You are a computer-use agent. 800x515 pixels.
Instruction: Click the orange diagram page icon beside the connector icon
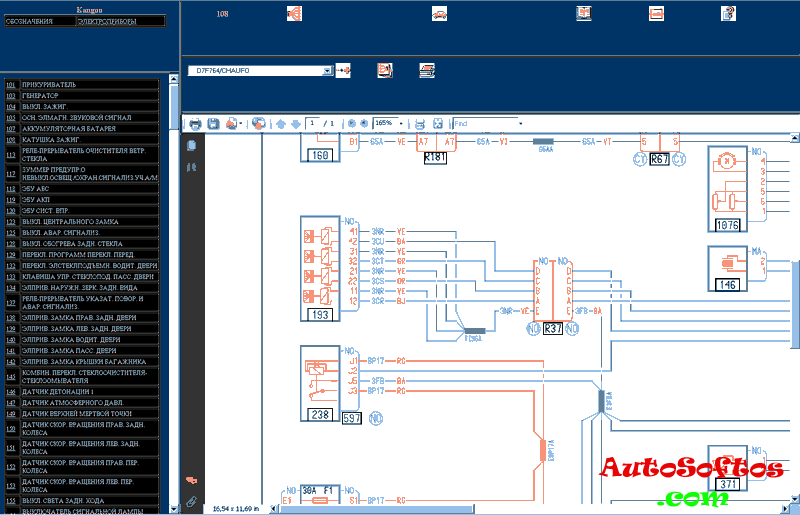[385, 70]
